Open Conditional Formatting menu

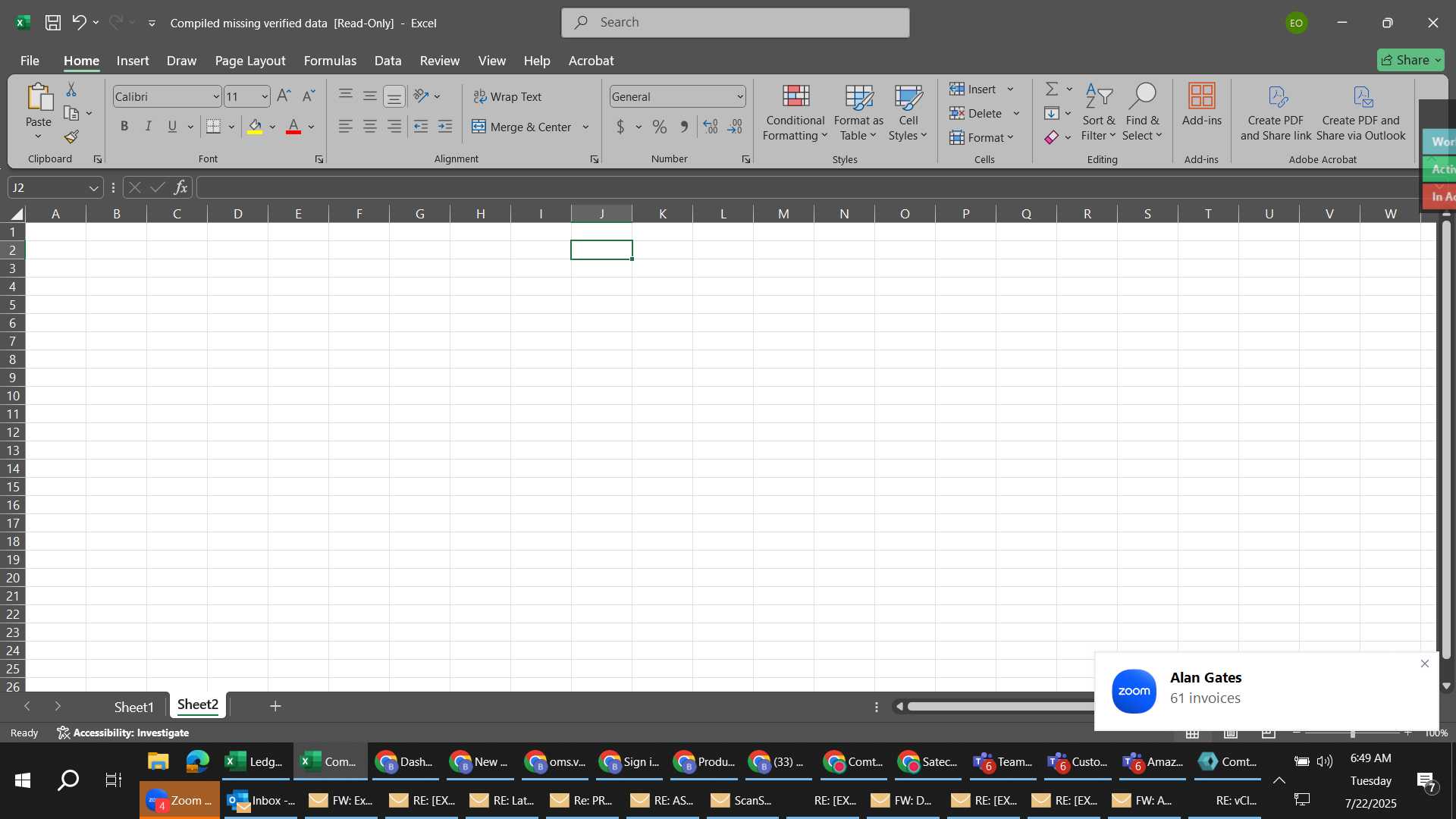click(795, 112)
